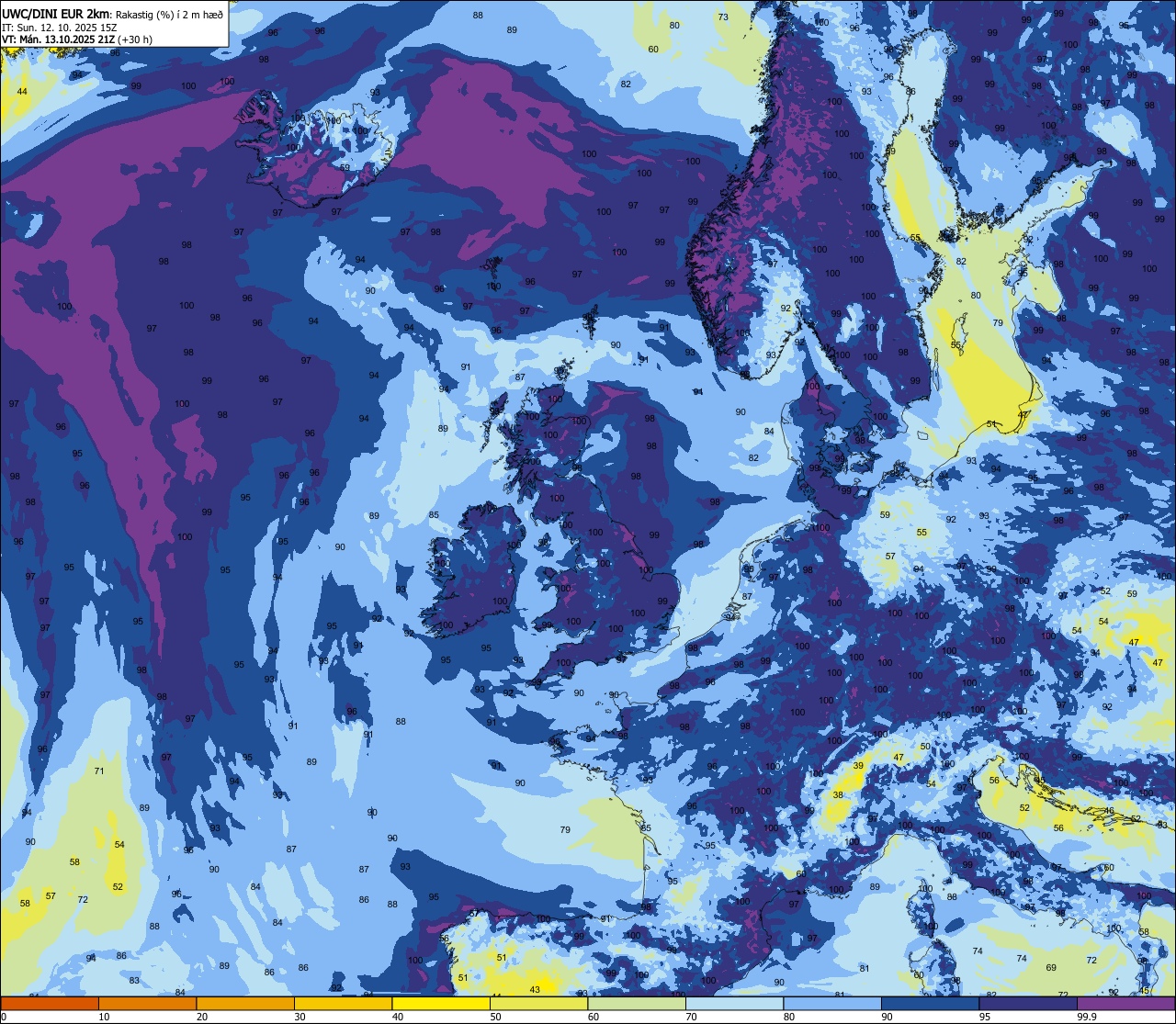Click the humidity value '71' on the map
Screen dimensions: 1176x1024
[99, 771]
